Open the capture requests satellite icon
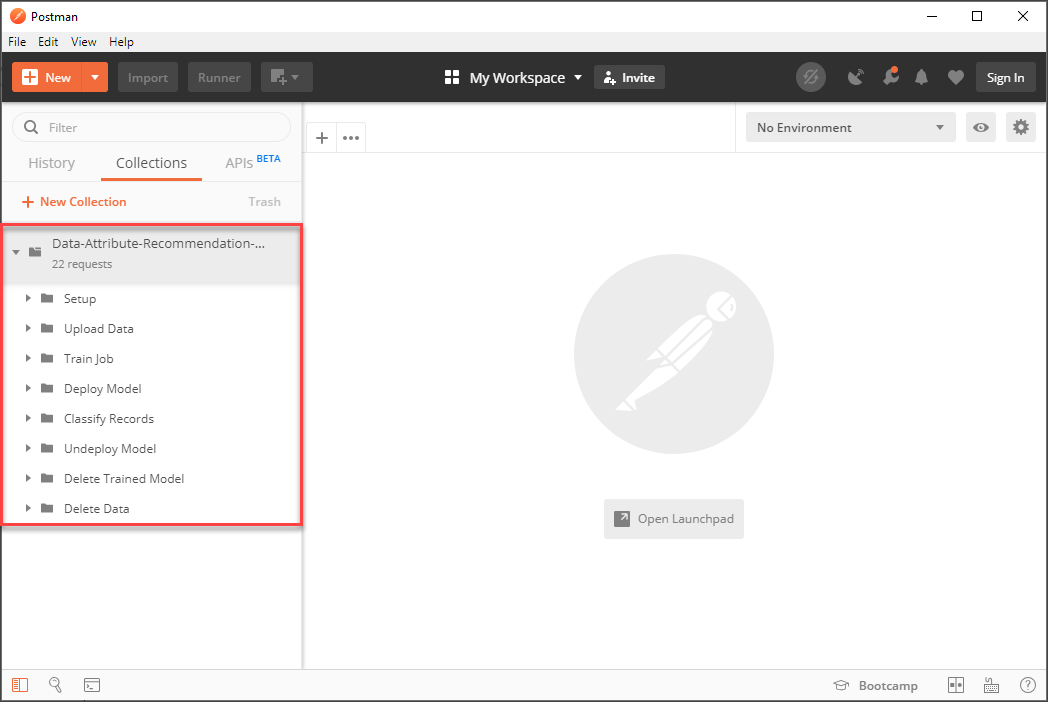This screenshot has width=1048, height=702. point(856,78)
